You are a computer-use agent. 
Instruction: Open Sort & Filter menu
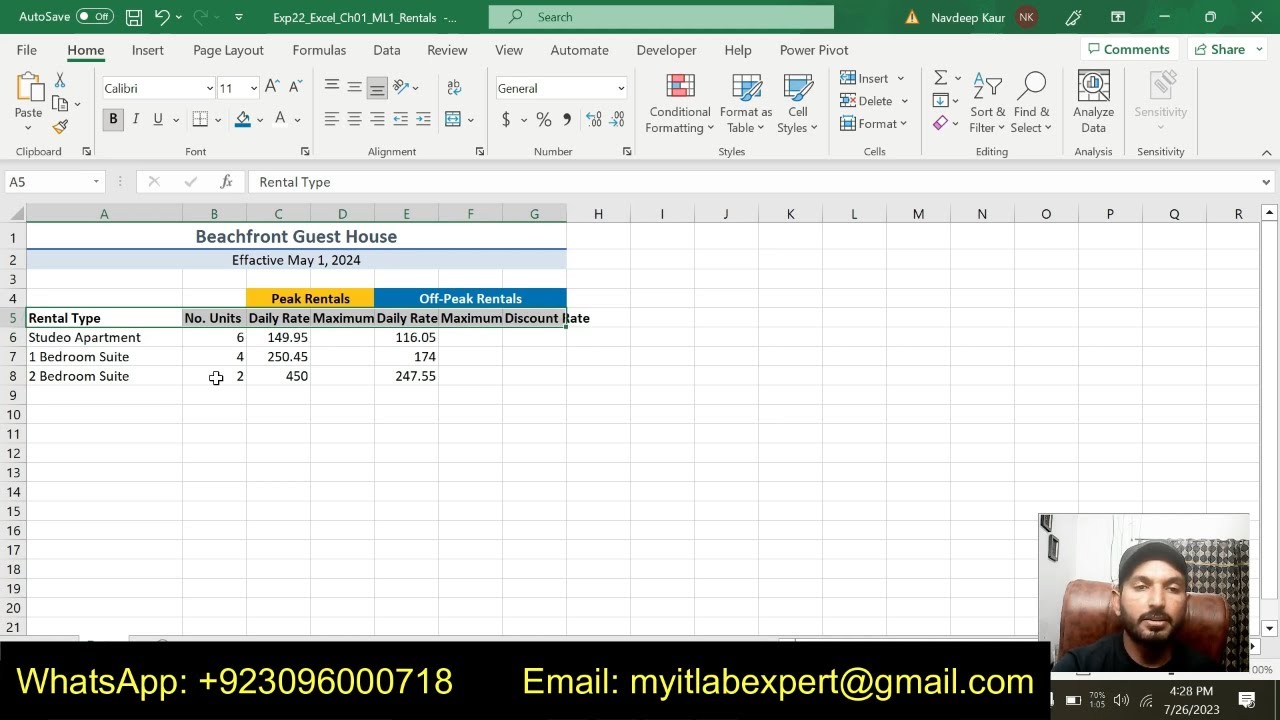point(987,102)
